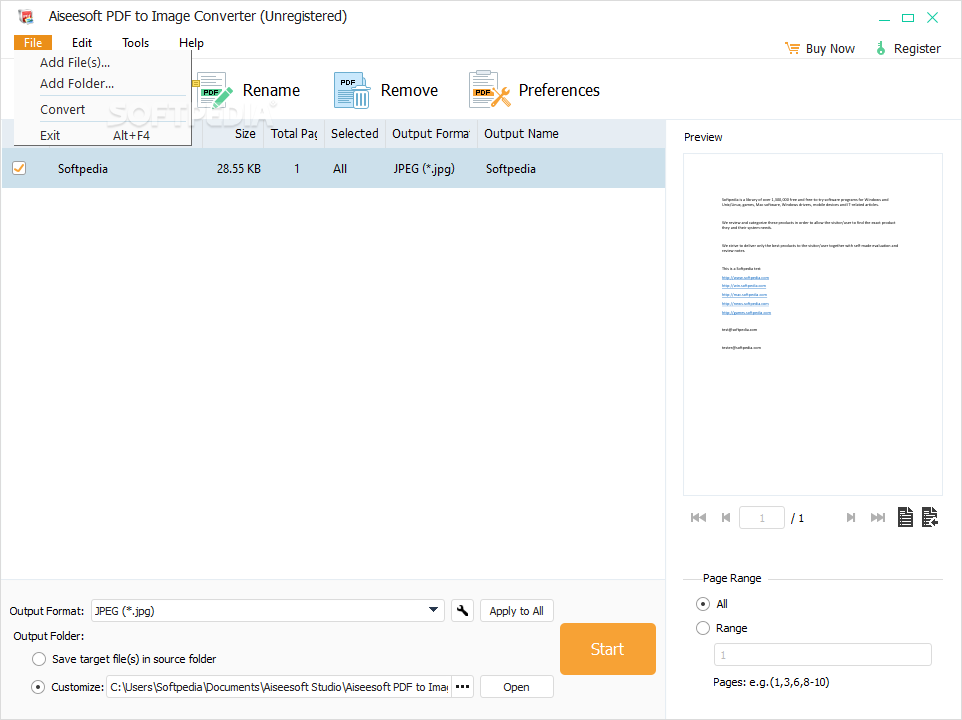Viewport: 962px width, 720px height.
Task: Open the Softpedia row's JPEG output format cell
Action: [x=424, y=169]
